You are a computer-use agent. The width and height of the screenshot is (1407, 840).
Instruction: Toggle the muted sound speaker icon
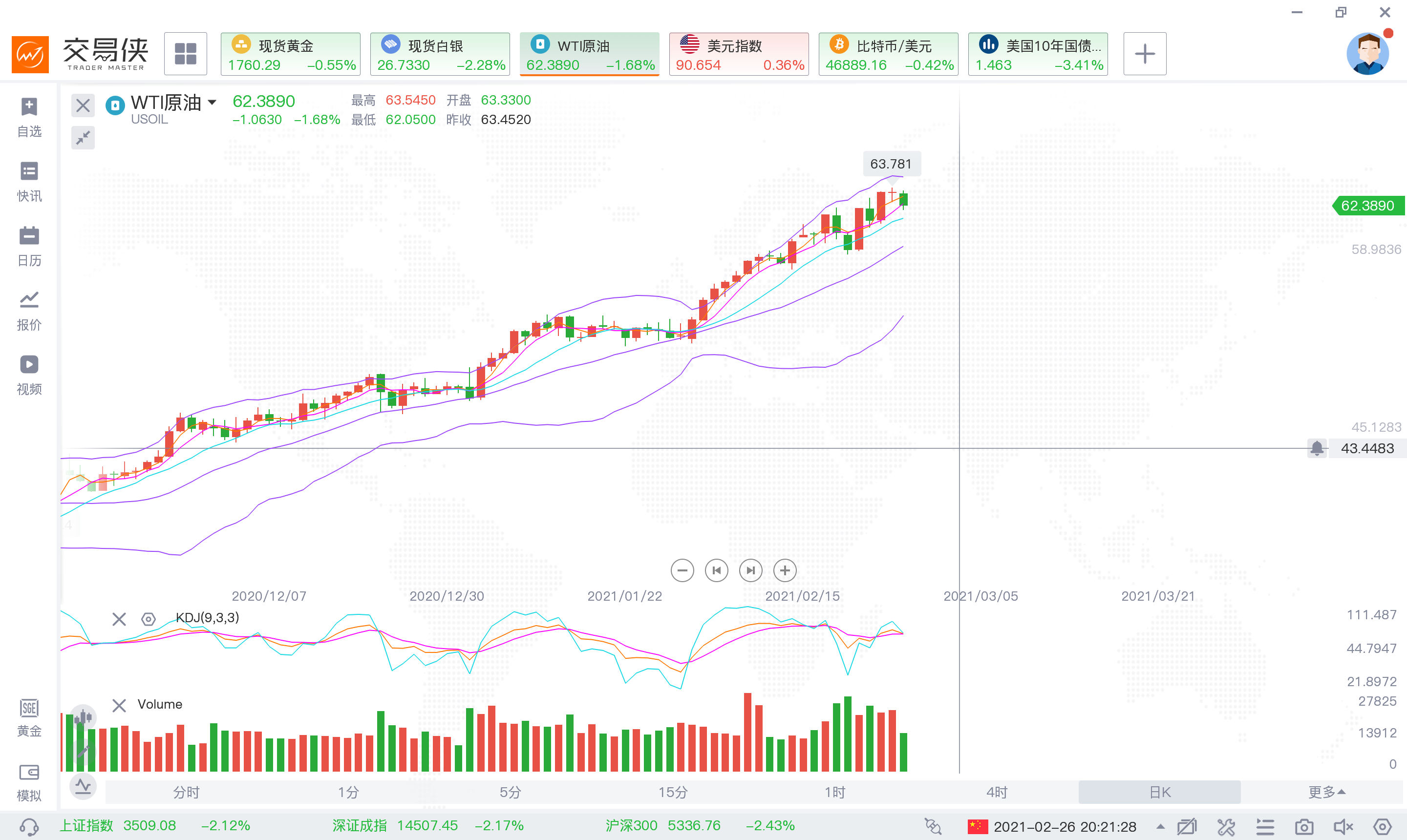[1343, 826]
